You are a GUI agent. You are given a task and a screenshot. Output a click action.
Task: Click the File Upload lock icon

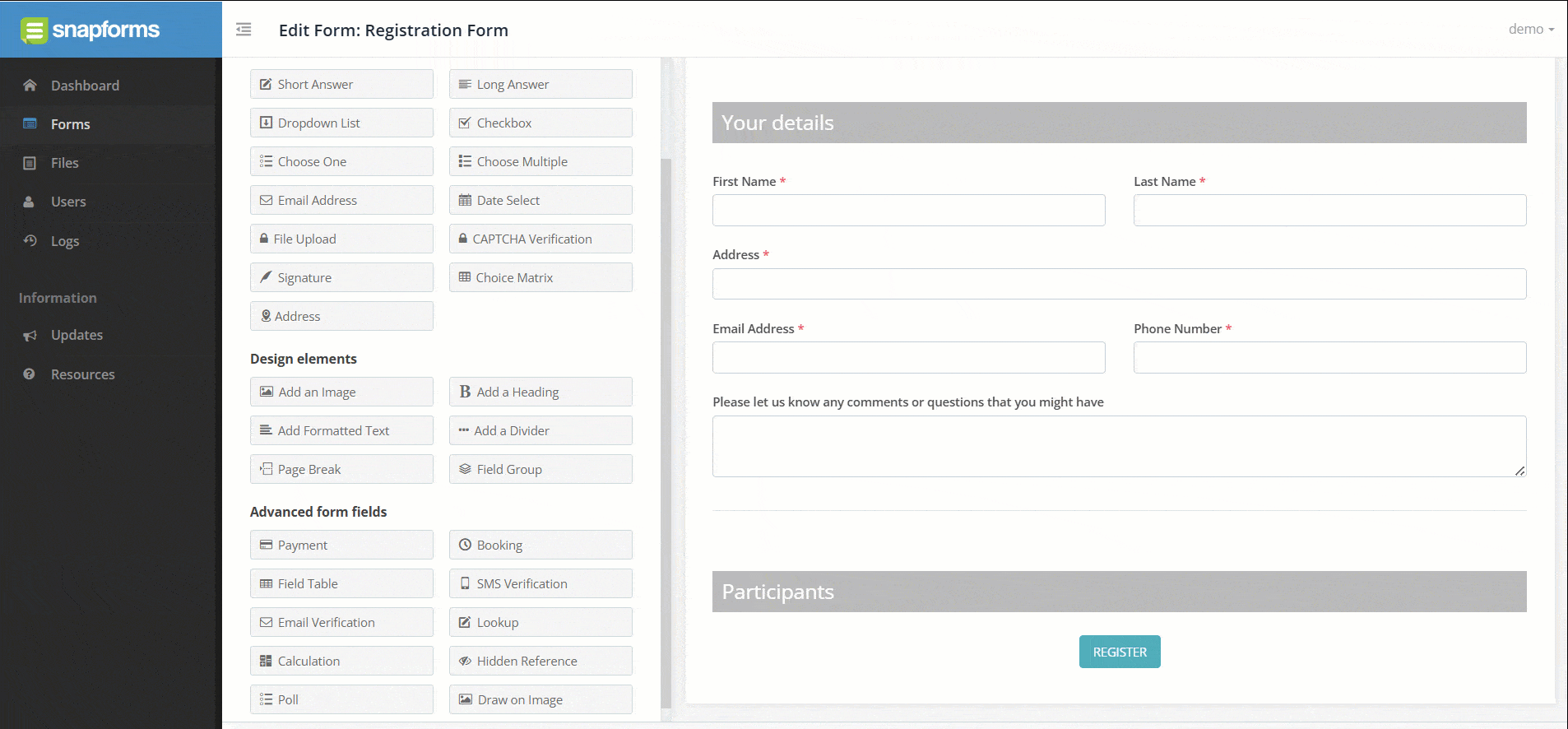[x=264, y=239]
